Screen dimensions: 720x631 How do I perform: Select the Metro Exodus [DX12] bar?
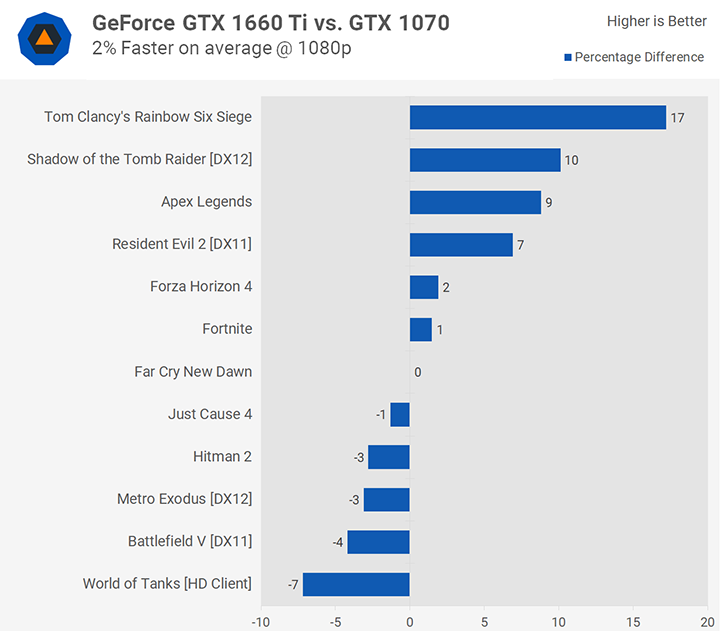[387, 500]
